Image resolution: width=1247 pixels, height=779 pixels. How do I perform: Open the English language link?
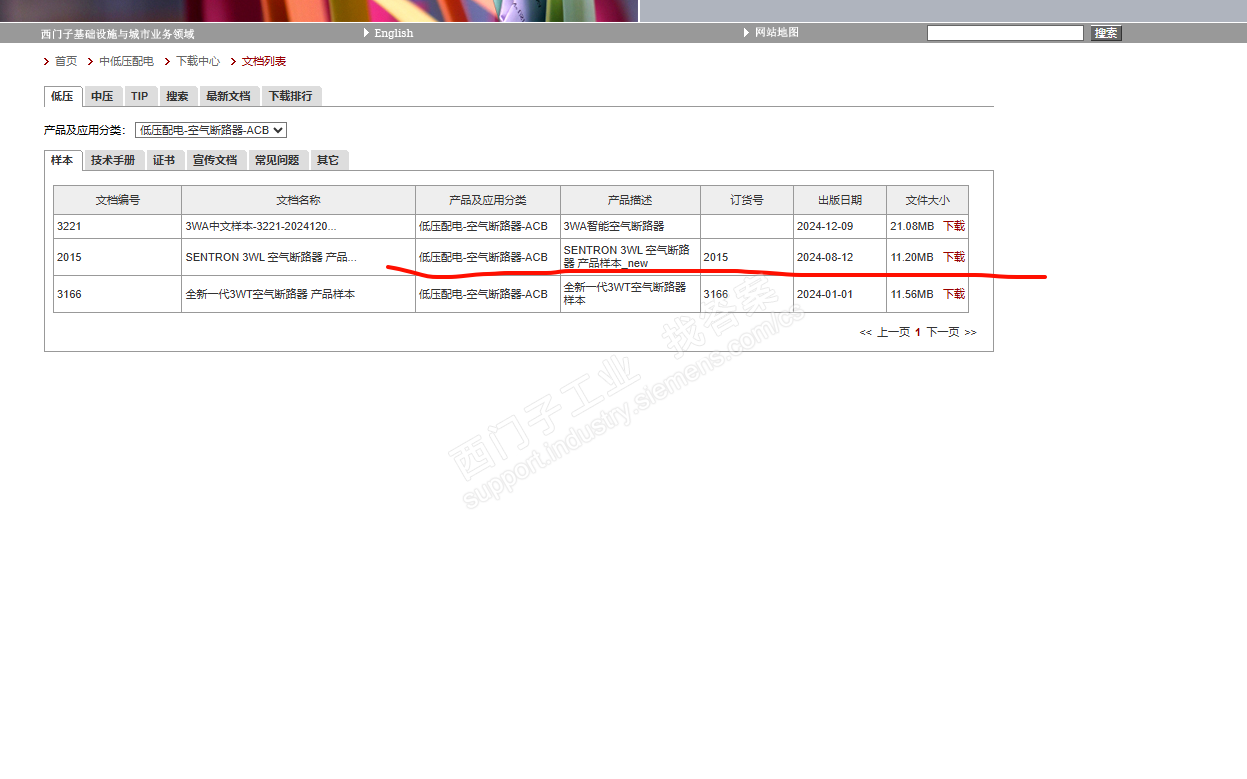pyautogui.click(x=393, y=33)
